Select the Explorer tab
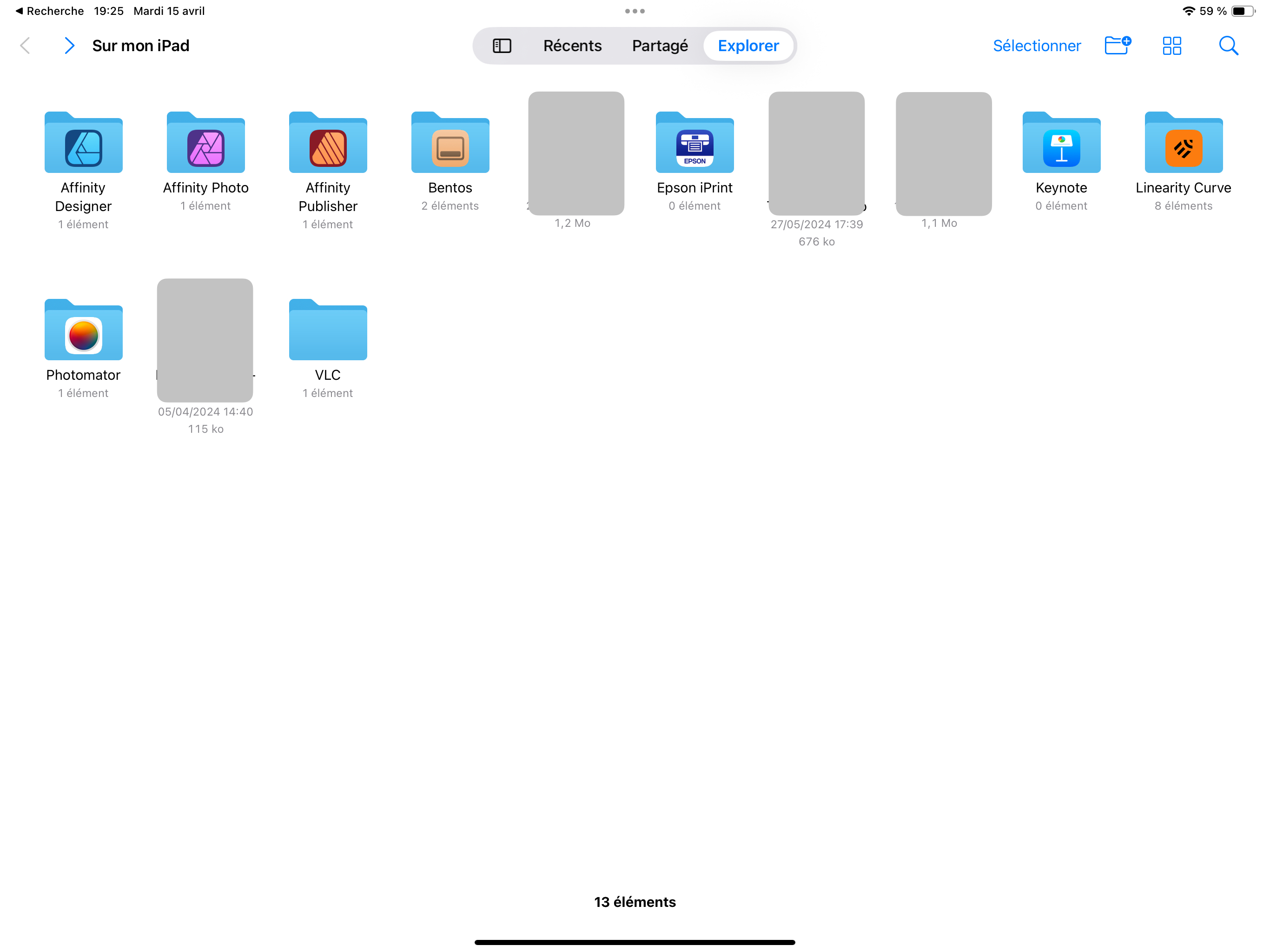 (x=748, y=46)
